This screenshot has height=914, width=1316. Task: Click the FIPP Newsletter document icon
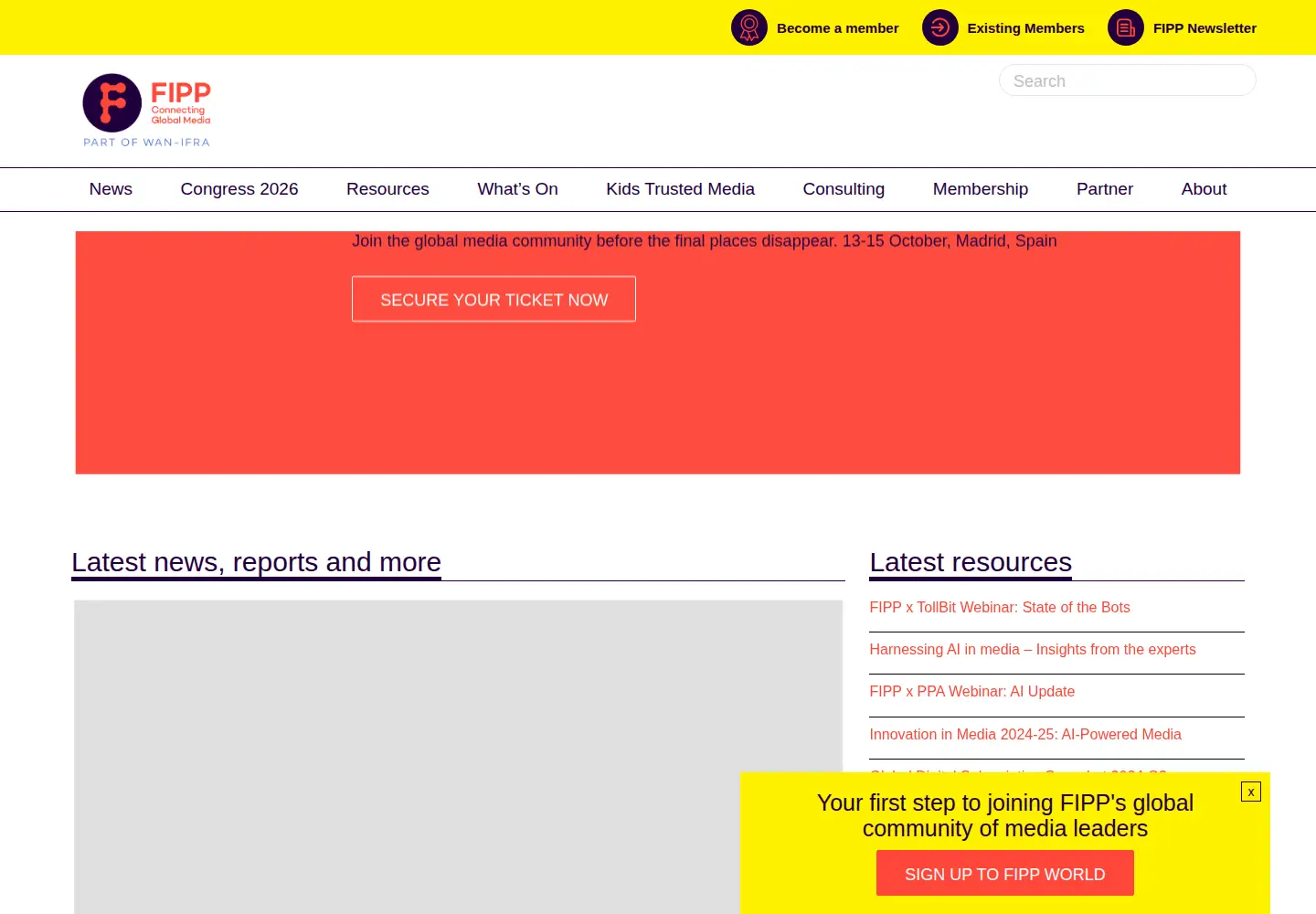click(x=1126, y=27)
